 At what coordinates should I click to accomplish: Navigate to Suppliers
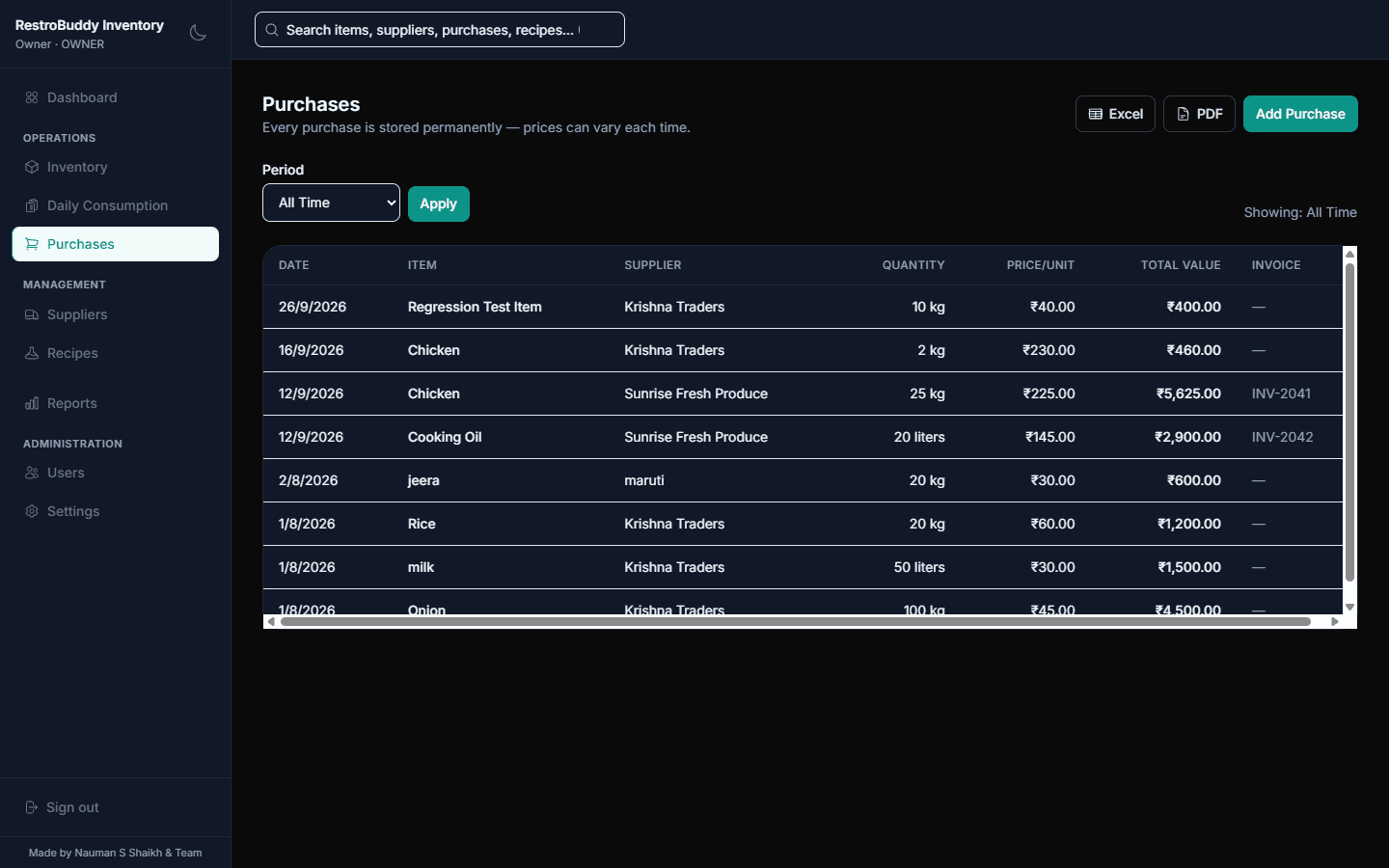tap(116, 314)
